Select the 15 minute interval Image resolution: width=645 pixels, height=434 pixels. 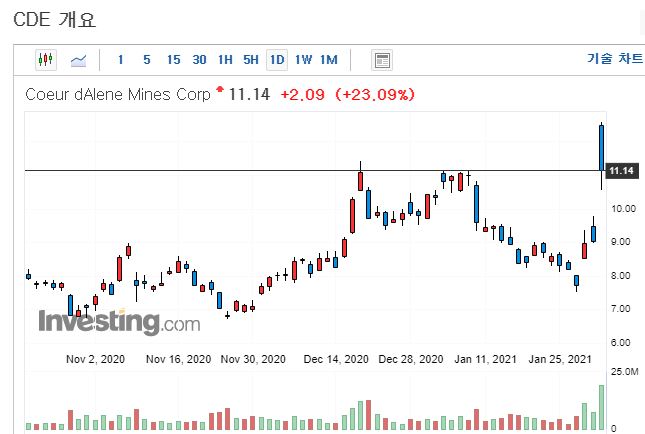click(x=174, y=60)
